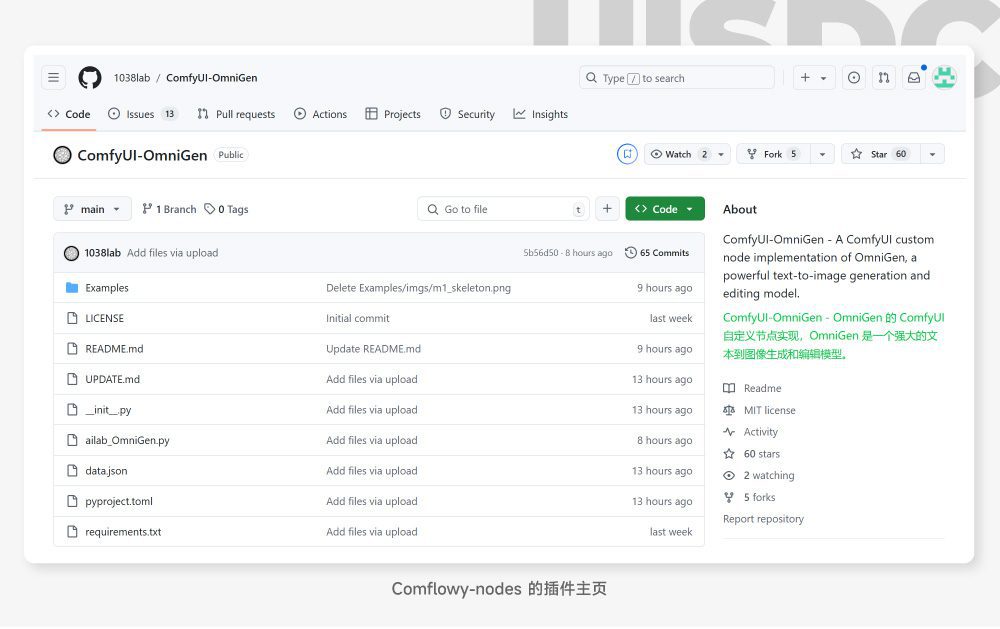1000x629 pixels.
Task: Open the Insights tab
Action: [541, 114]
